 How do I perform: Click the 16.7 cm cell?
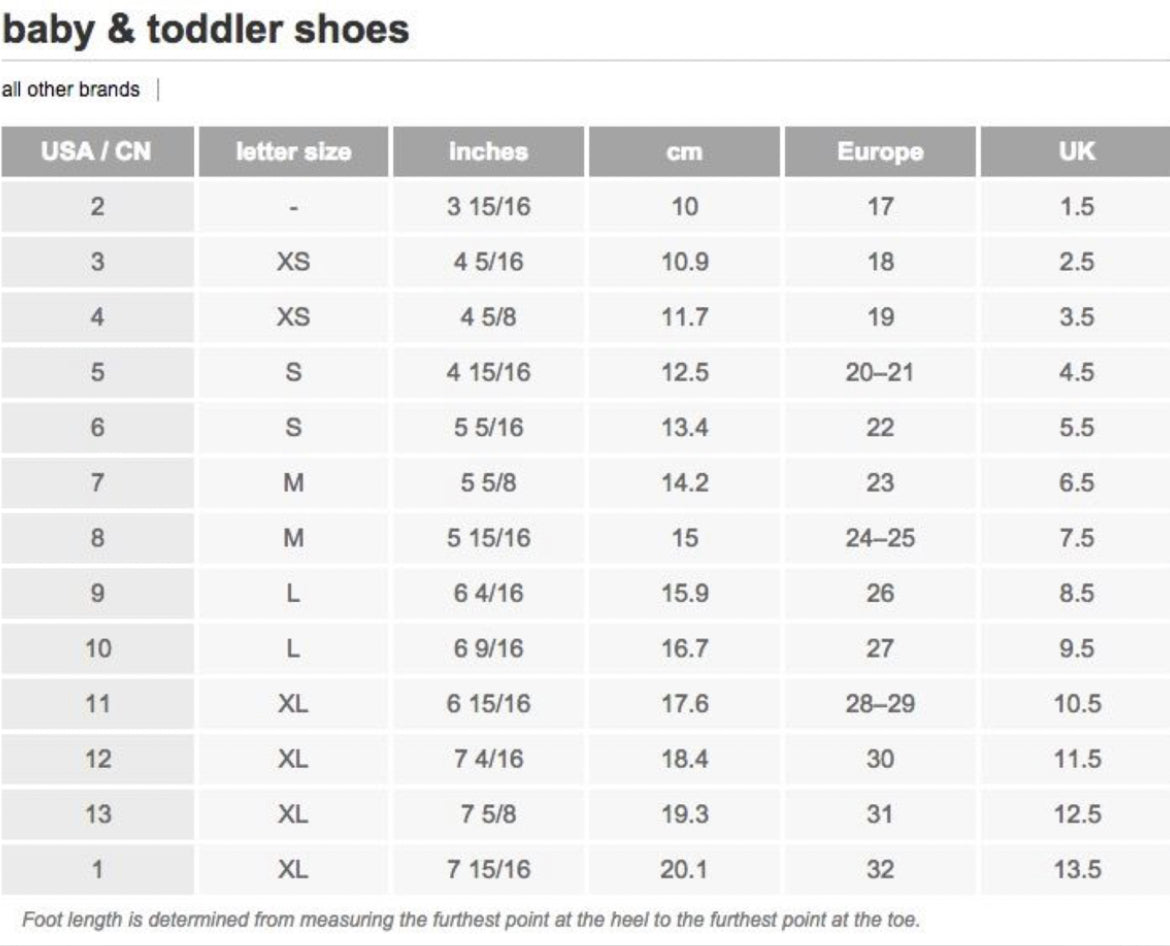click(x=684, y=649)
